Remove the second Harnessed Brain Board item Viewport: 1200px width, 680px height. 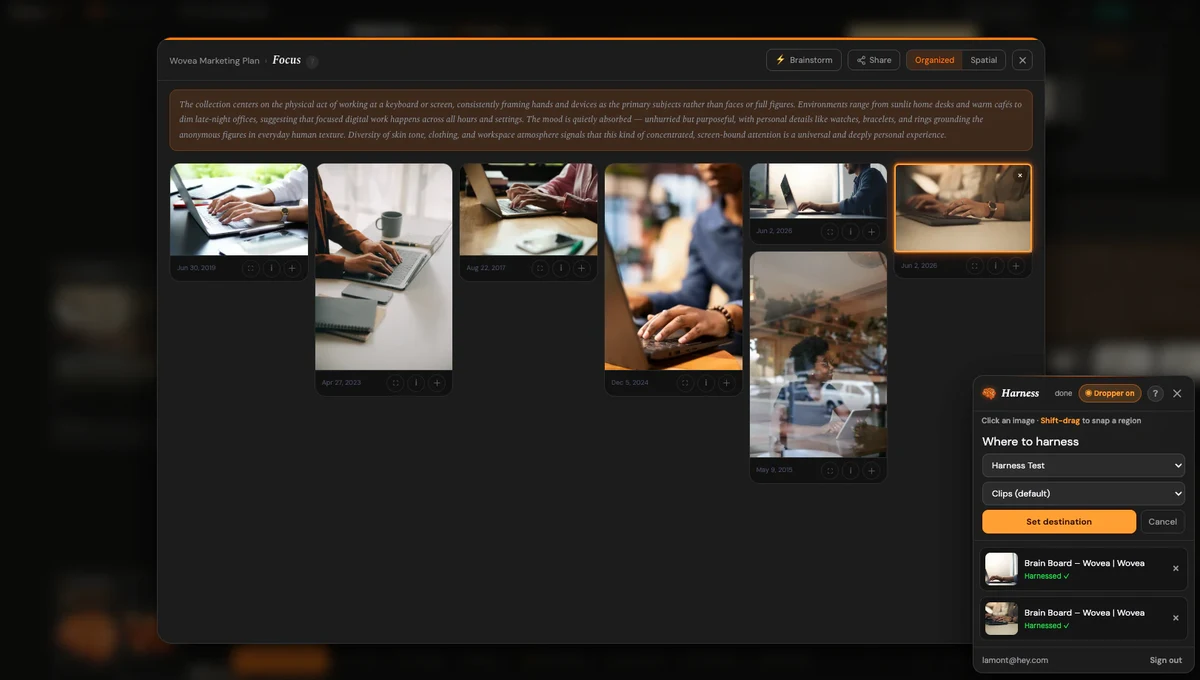[x=1175, y=618]
